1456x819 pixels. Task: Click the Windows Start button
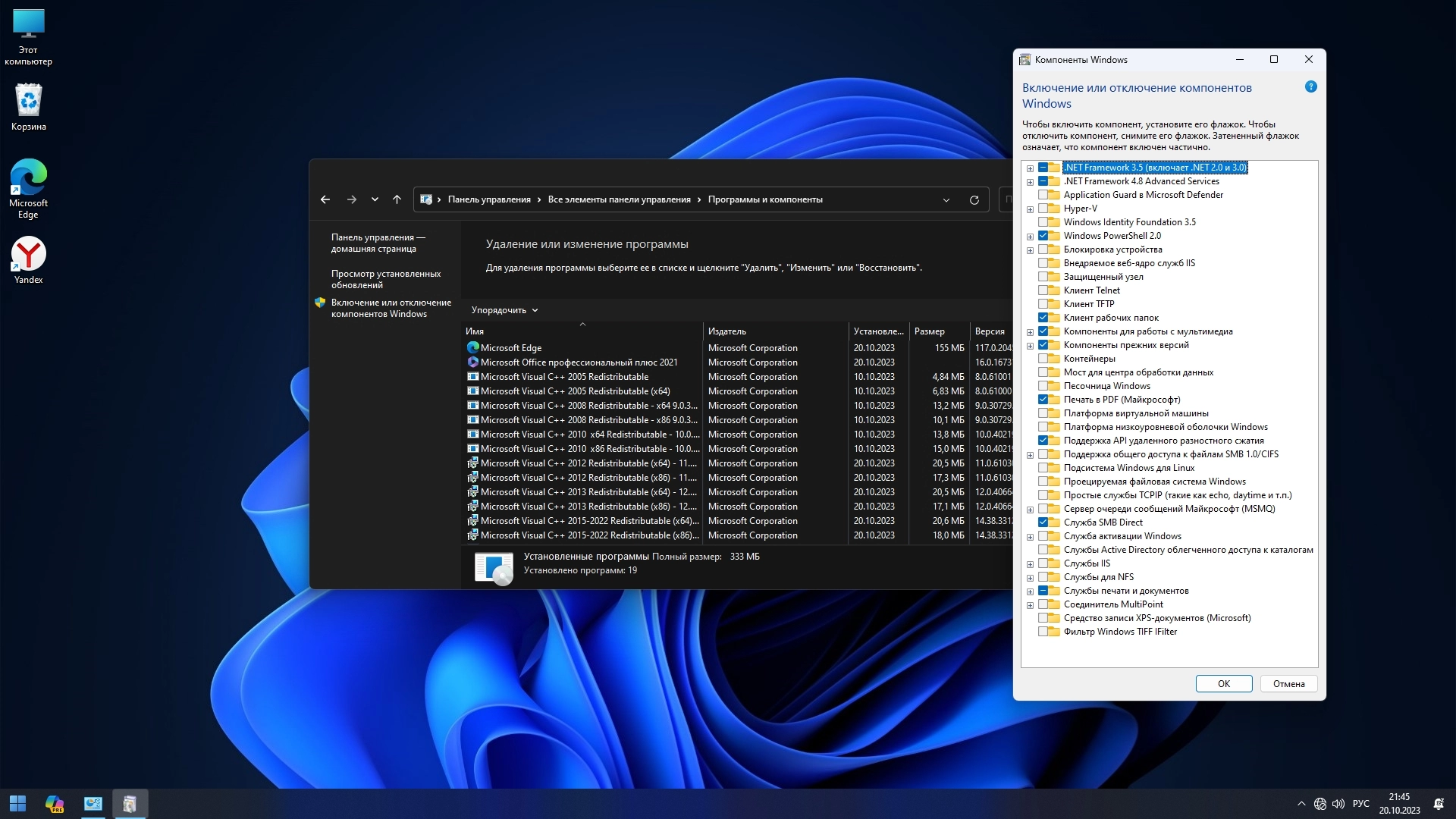coord(17,804)
